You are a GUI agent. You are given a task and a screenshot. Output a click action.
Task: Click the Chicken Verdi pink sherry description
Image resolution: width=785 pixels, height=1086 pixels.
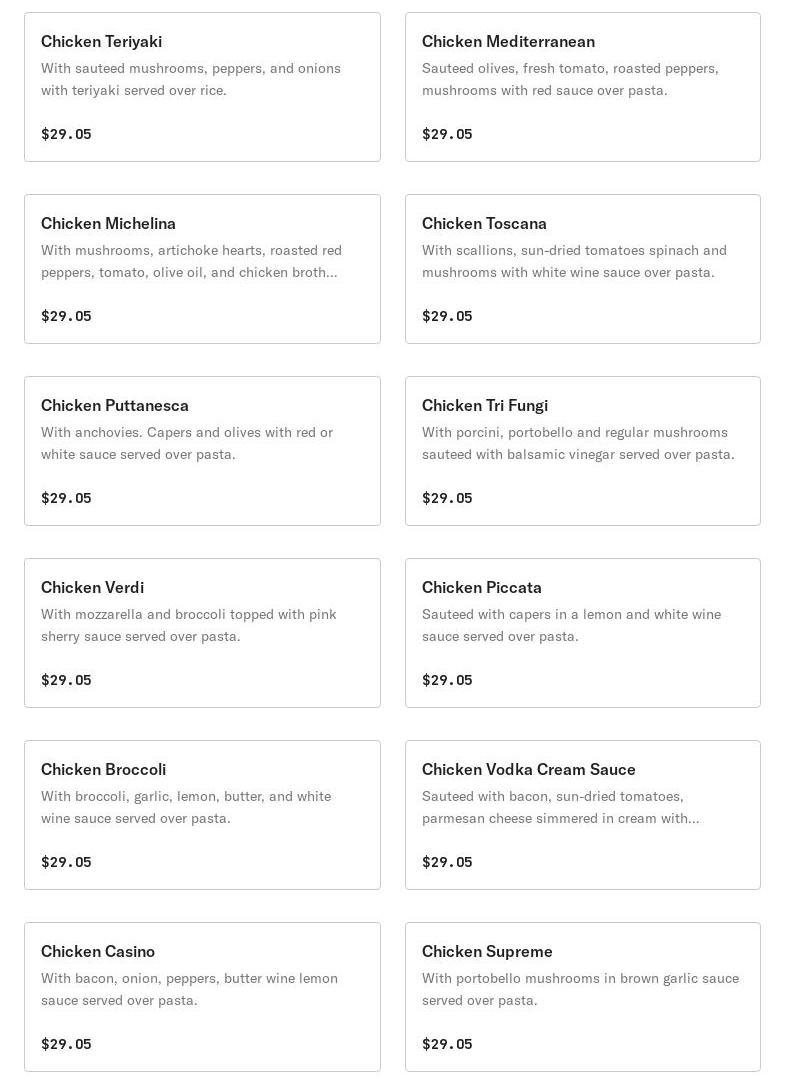point(189,625)
